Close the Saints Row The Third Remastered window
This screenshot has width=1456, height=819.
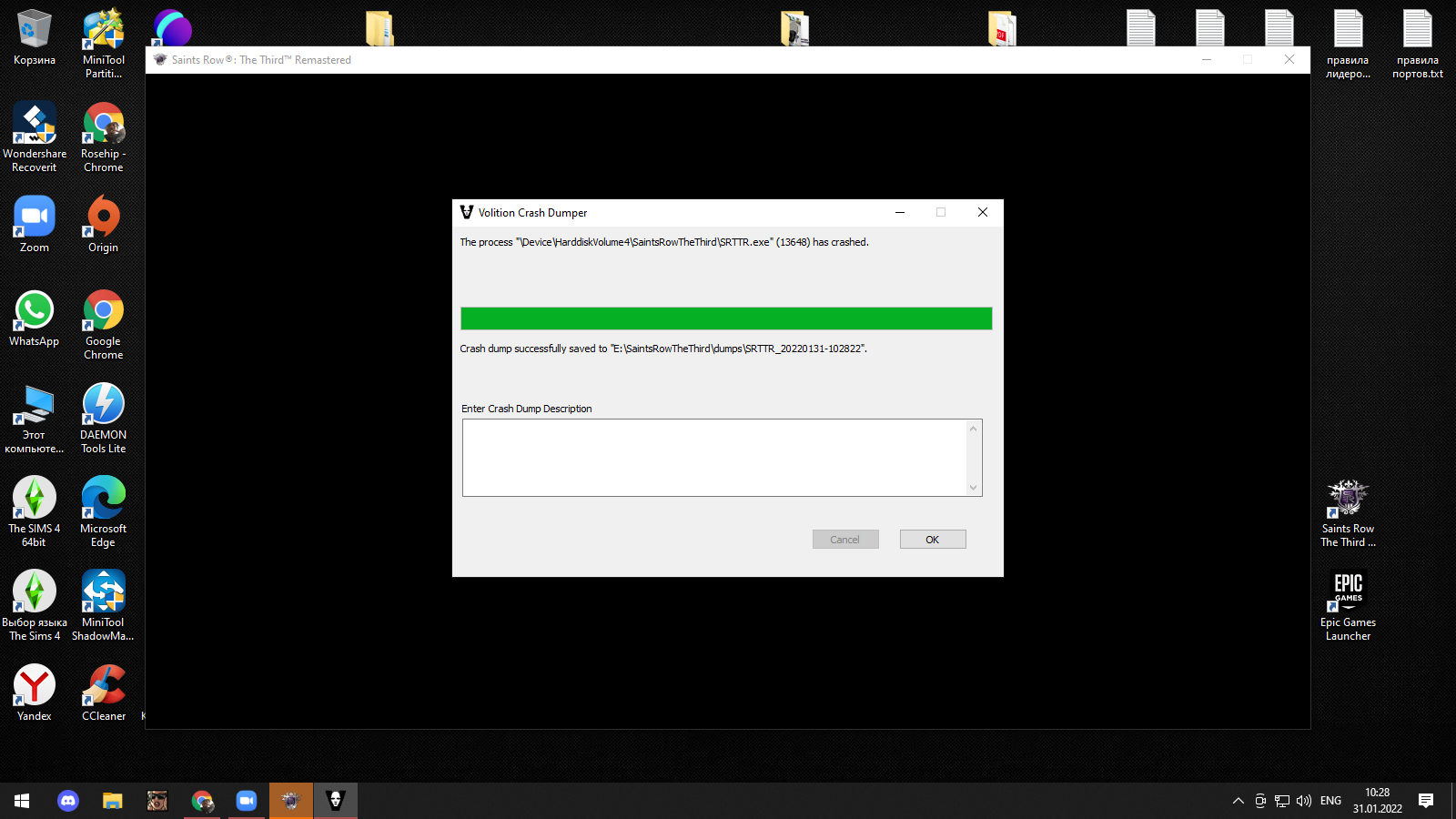1289,59
